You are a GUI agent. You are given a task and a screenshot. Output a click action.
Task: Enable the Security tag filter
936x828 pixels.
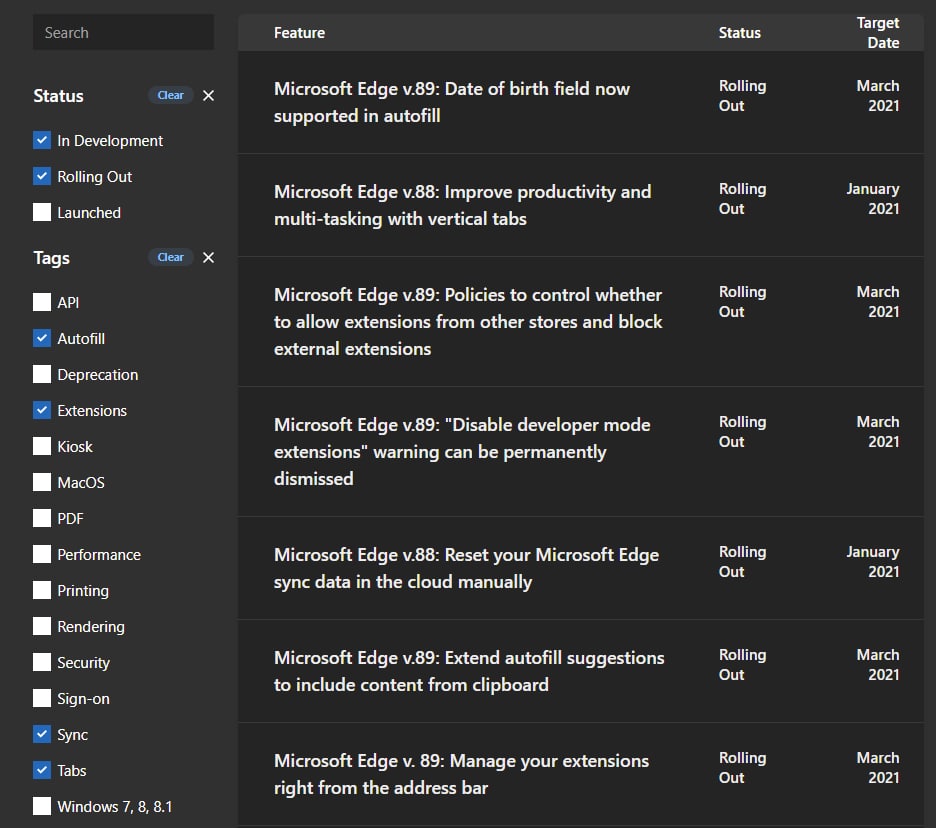[x=42, y=662]
